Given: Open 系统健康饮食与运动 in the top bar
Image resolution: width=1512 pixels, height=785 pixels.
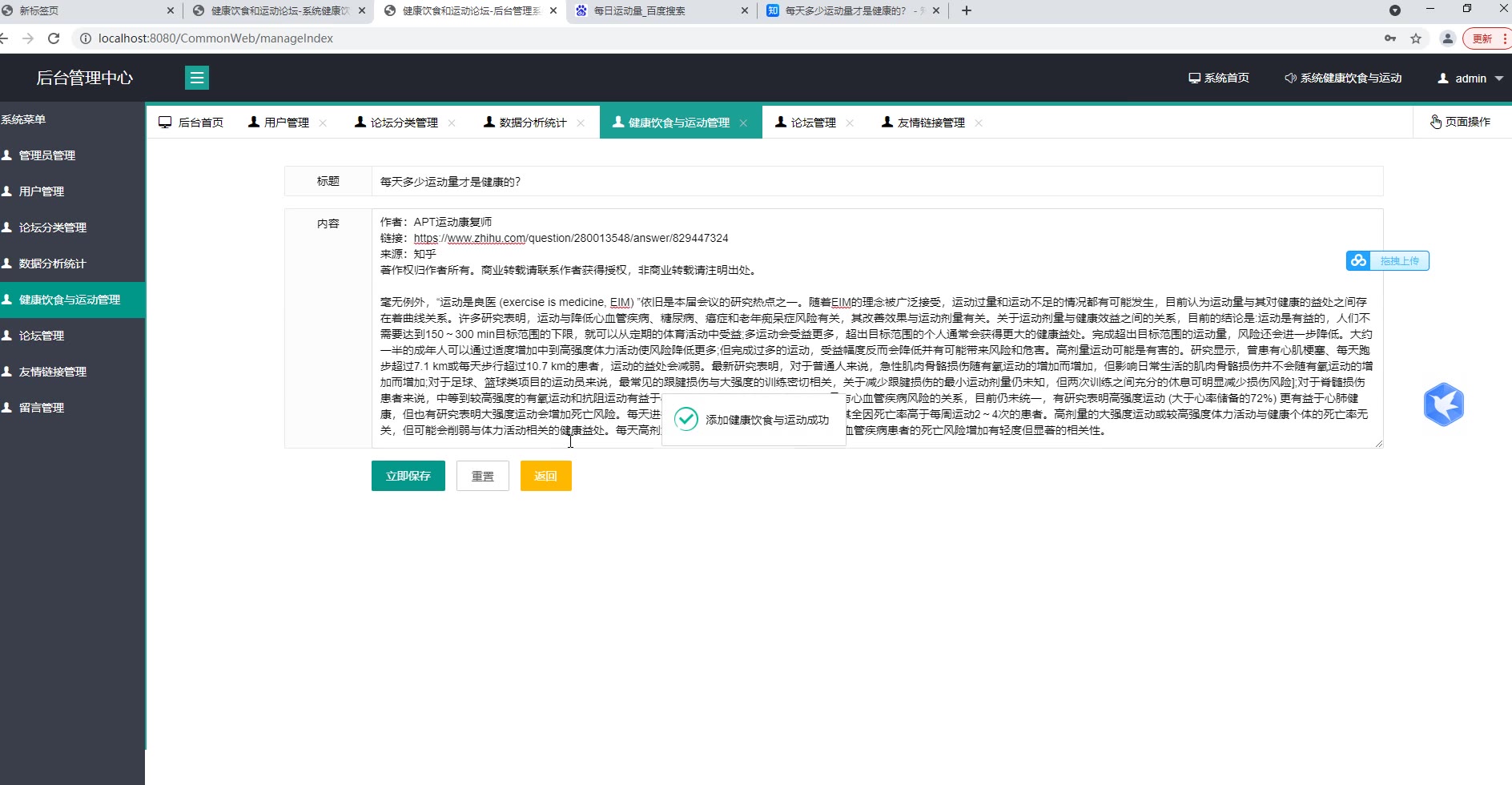Looking at the screenshot, I should (1343, 78).
